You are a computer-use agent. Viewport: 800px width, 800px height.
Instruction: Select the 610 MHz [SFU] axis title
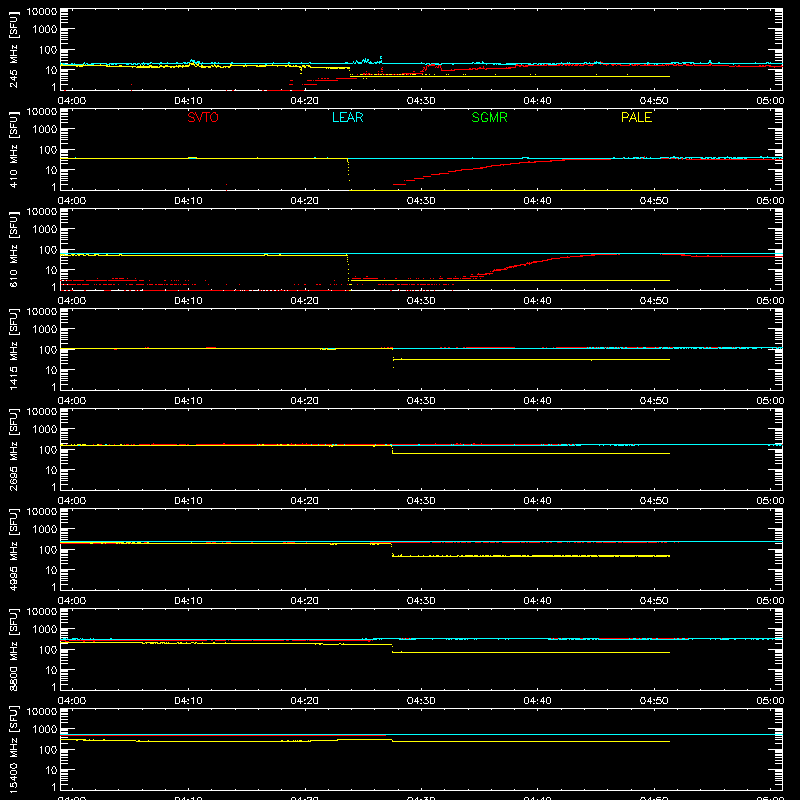(x=14, y=249)
